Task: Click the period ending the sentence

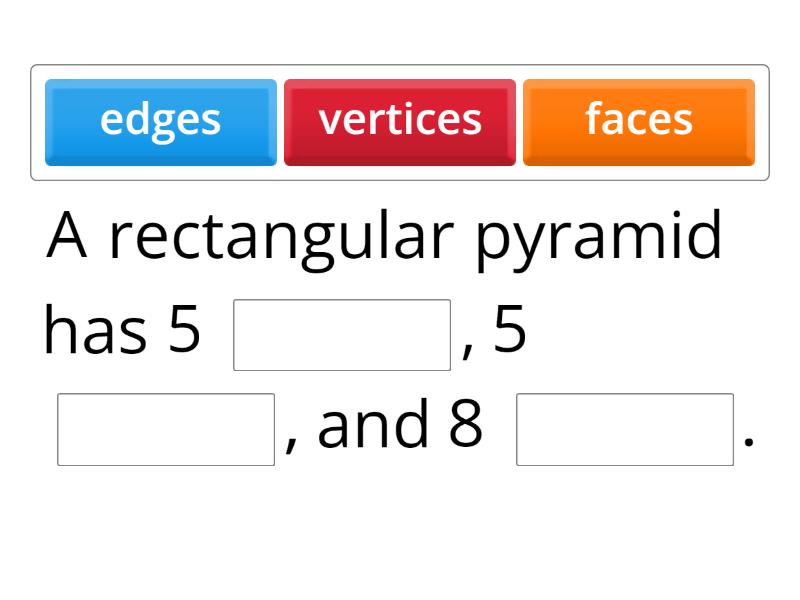Action: pyautogui.click(x=748, y=440)
